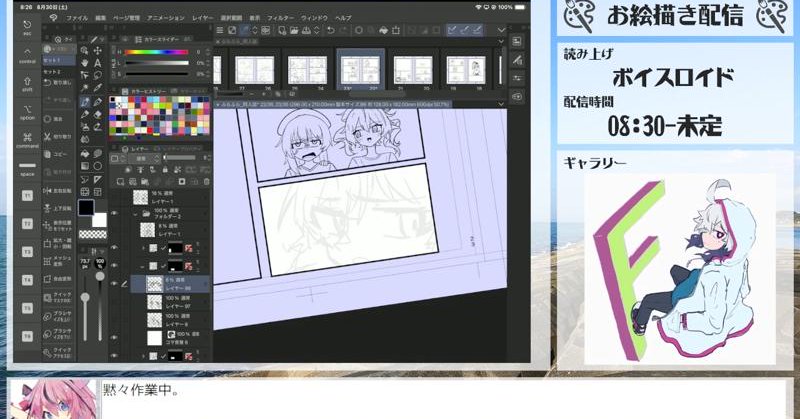Viewport: 800px width, 419px height.
Task: Click 自由変形 free transform quick access
Action: pos(58,279)
